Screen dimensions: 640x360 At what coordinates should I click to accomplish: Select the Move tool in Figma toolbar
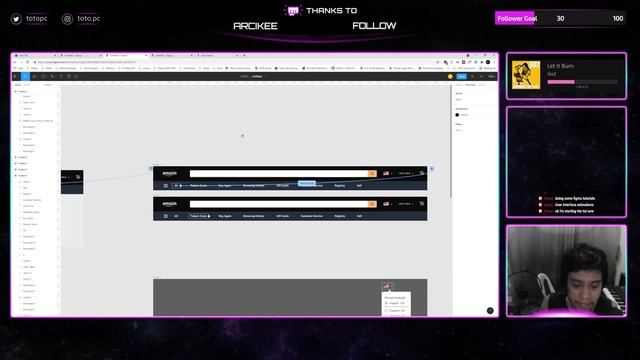click(25, 76)
